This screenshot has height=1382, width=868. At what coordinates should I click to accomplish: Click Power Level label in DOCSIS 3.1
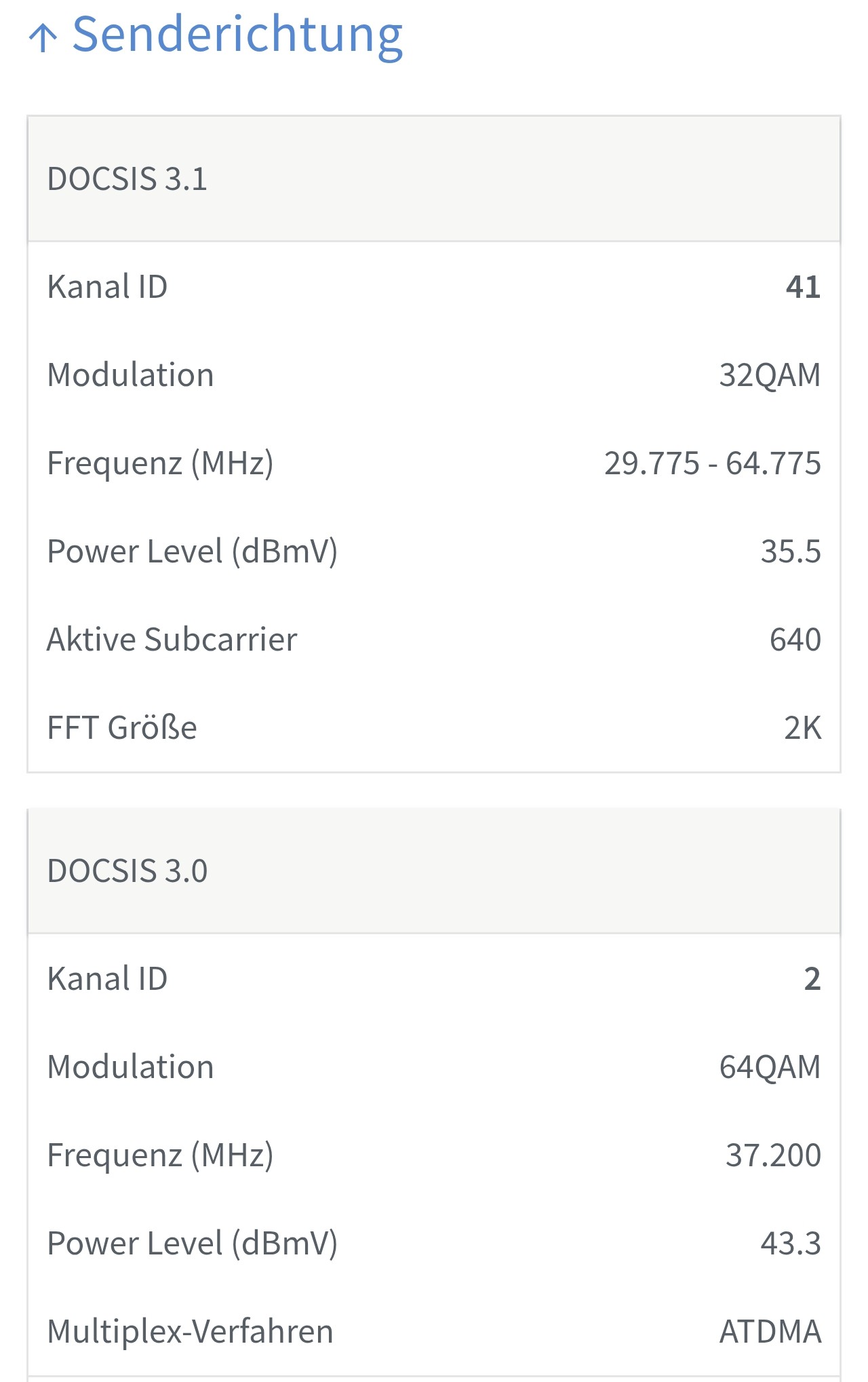click(193, 552)
